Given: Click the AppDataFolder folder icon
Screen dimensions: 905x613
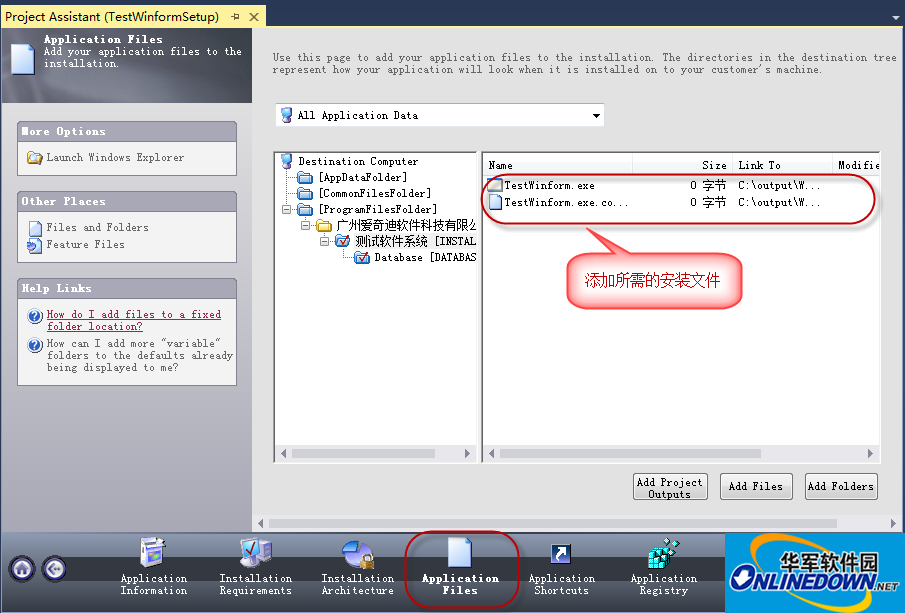Looking at the screenshot, I should click(x=305, y=177).
